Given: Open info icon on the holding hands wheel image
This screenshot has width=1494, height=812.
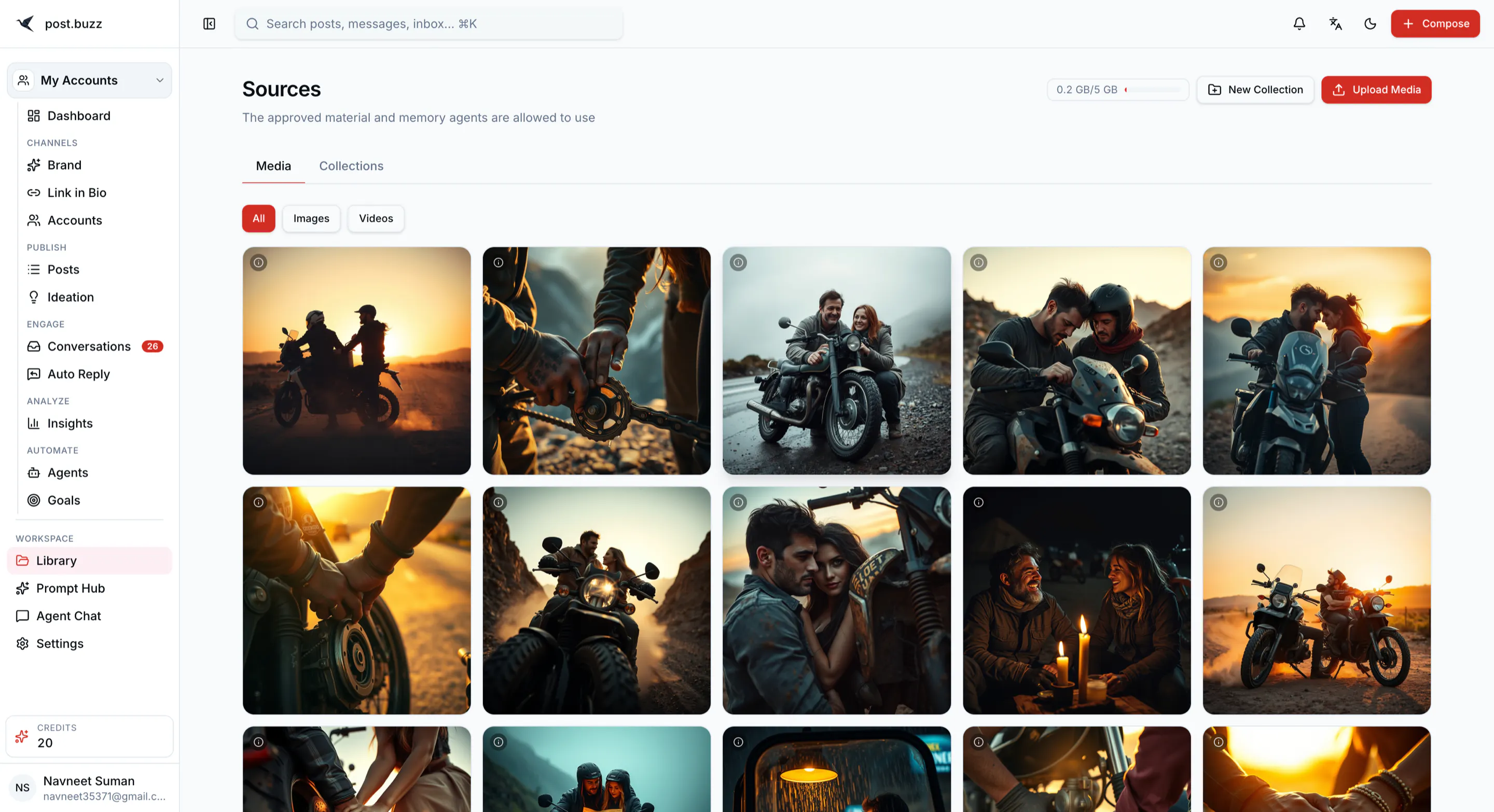Looking at the screenshot, I should click(259, 502).
